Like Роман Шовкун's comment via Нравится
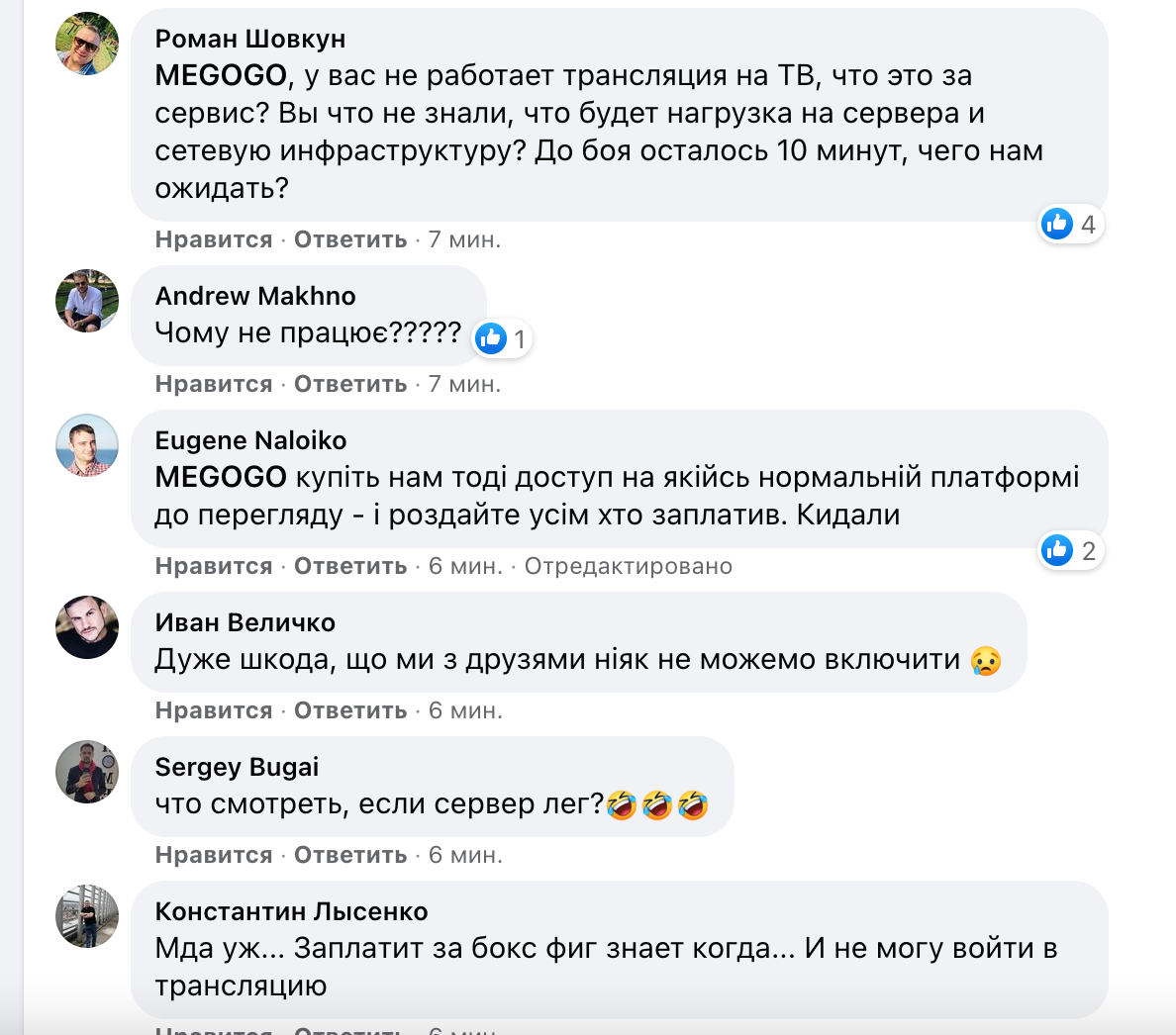 [212, 238]
